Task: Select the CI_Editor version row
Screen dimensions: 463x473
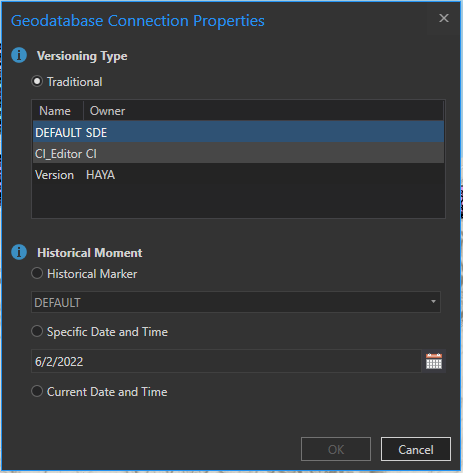Action: tap(238, 154)
